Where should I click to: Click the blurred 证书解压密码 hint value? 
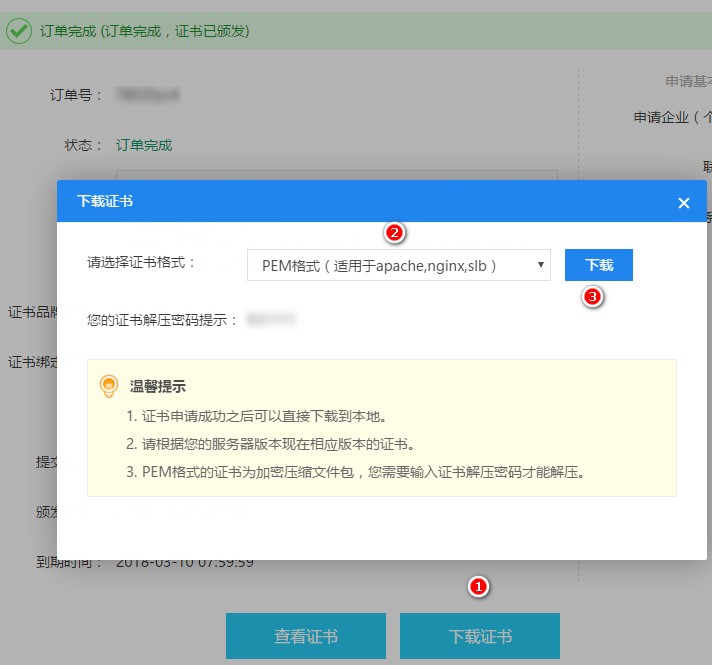(272, 320)
